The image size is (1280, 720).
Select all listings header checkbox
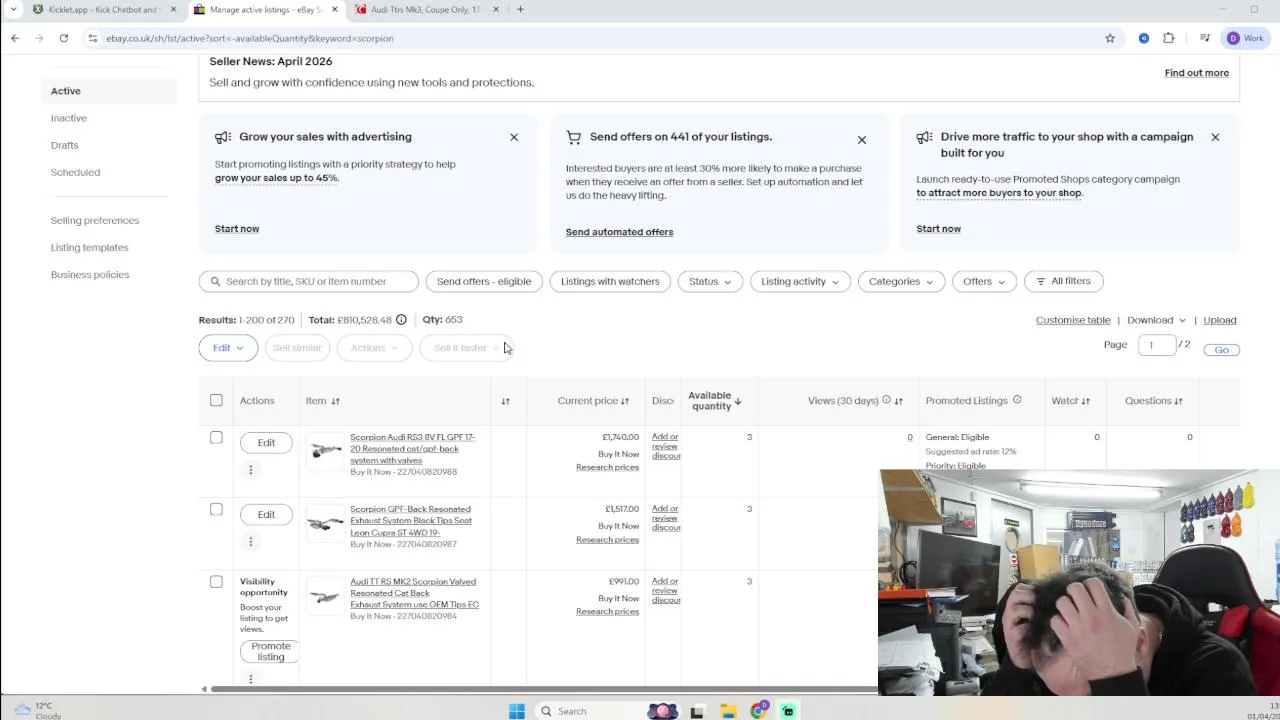click(x=216, y=400)
